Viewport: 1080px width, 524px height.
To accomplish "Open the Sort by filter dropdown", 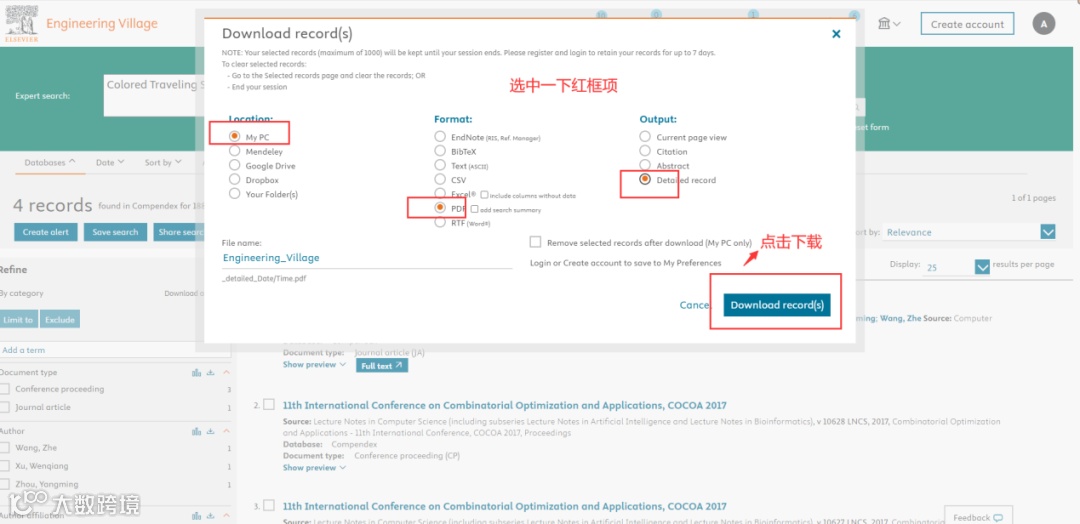I will pos(163,163).
